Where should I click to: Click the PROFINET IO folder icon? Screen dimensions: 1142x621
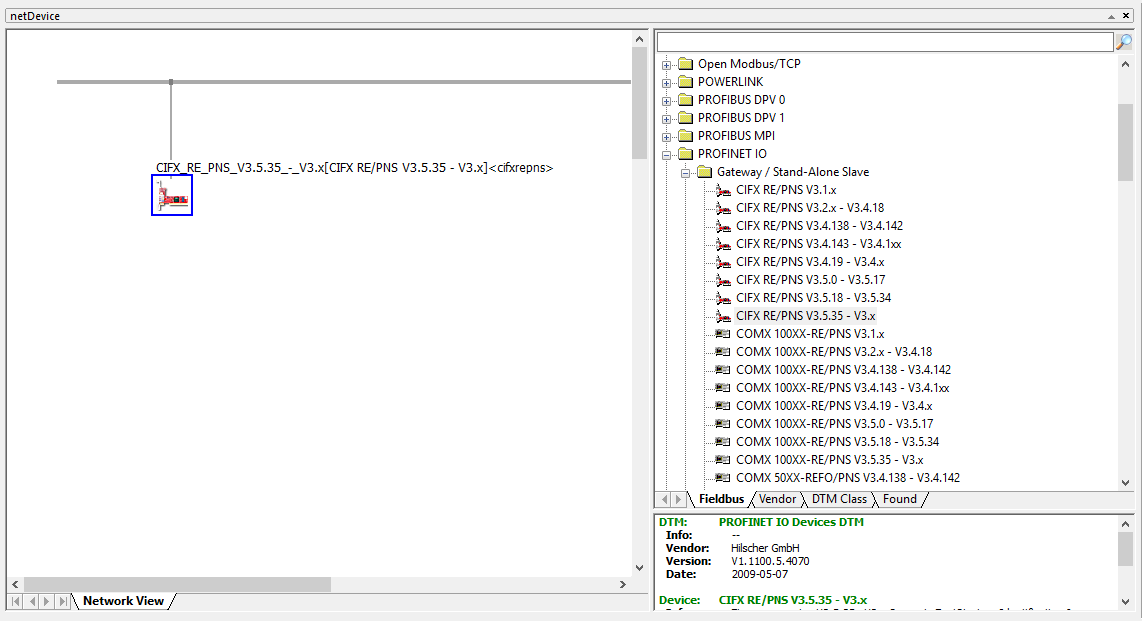pos(685,154)
